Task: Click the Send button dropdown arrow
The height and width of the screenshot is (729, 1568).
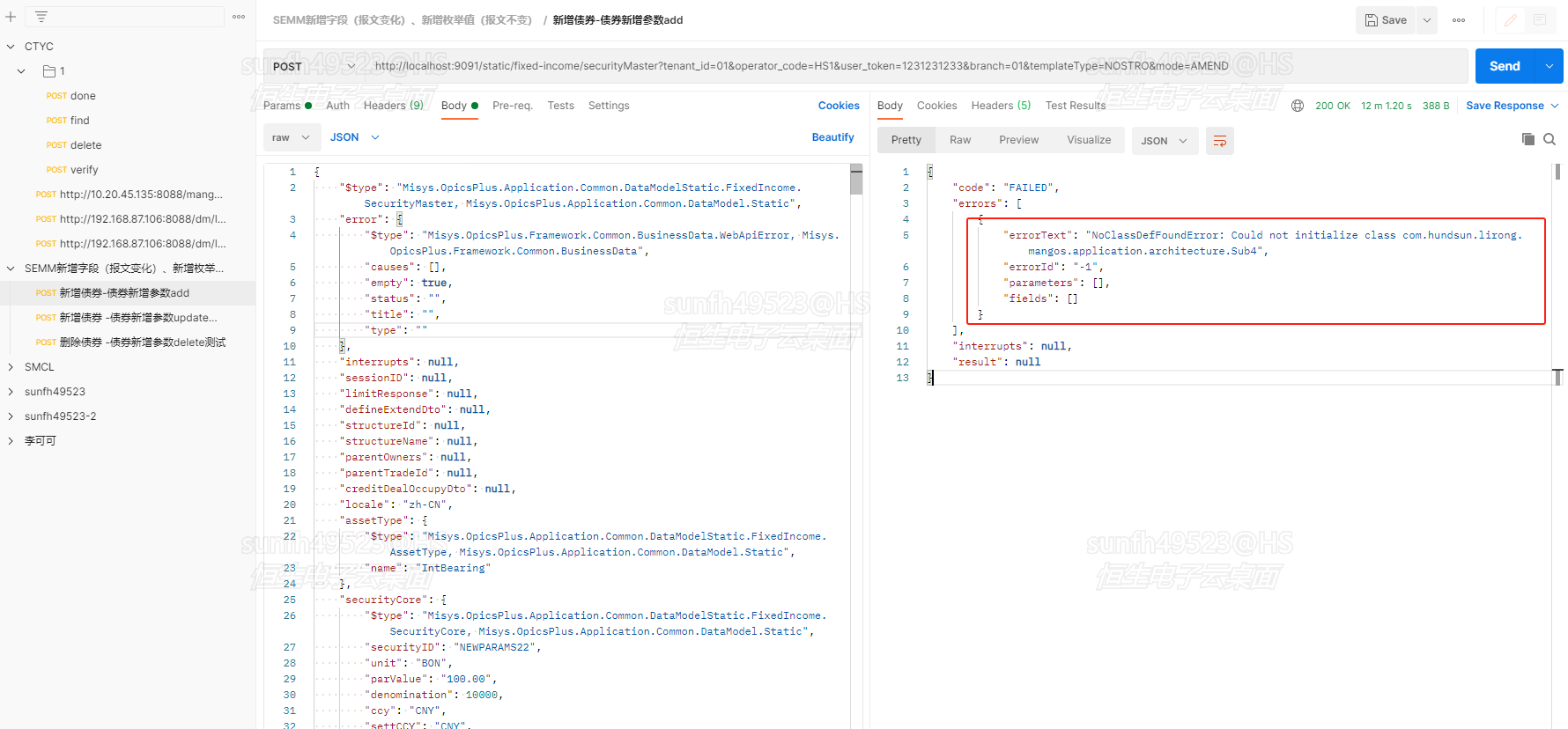Action: pyautogui.click(x=1549, y=66)
